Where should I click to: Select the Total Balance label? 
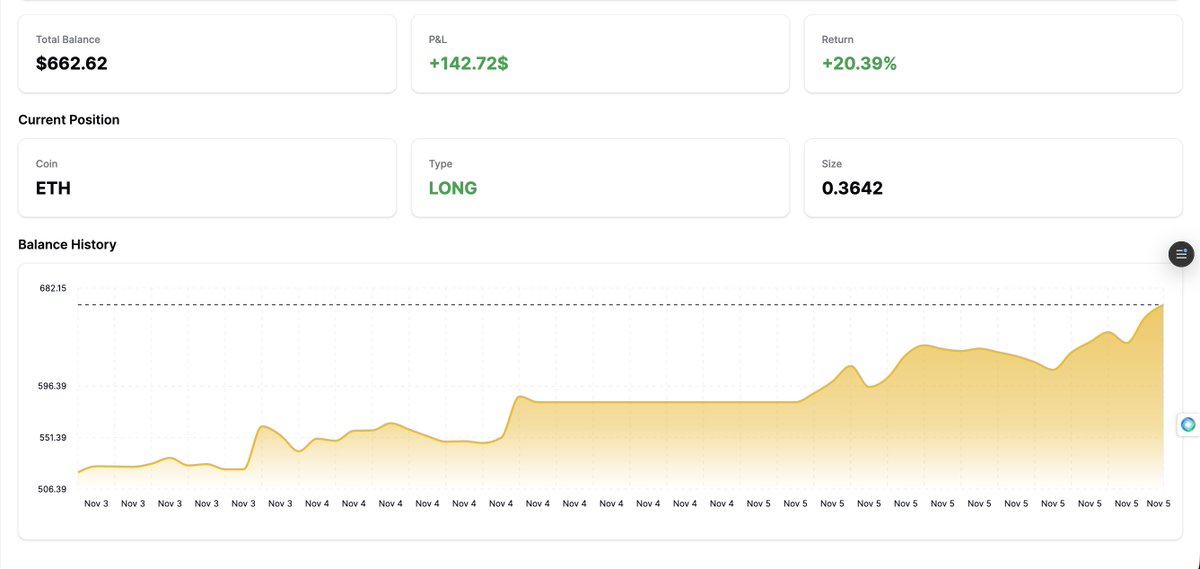click(x=68, y=40)
